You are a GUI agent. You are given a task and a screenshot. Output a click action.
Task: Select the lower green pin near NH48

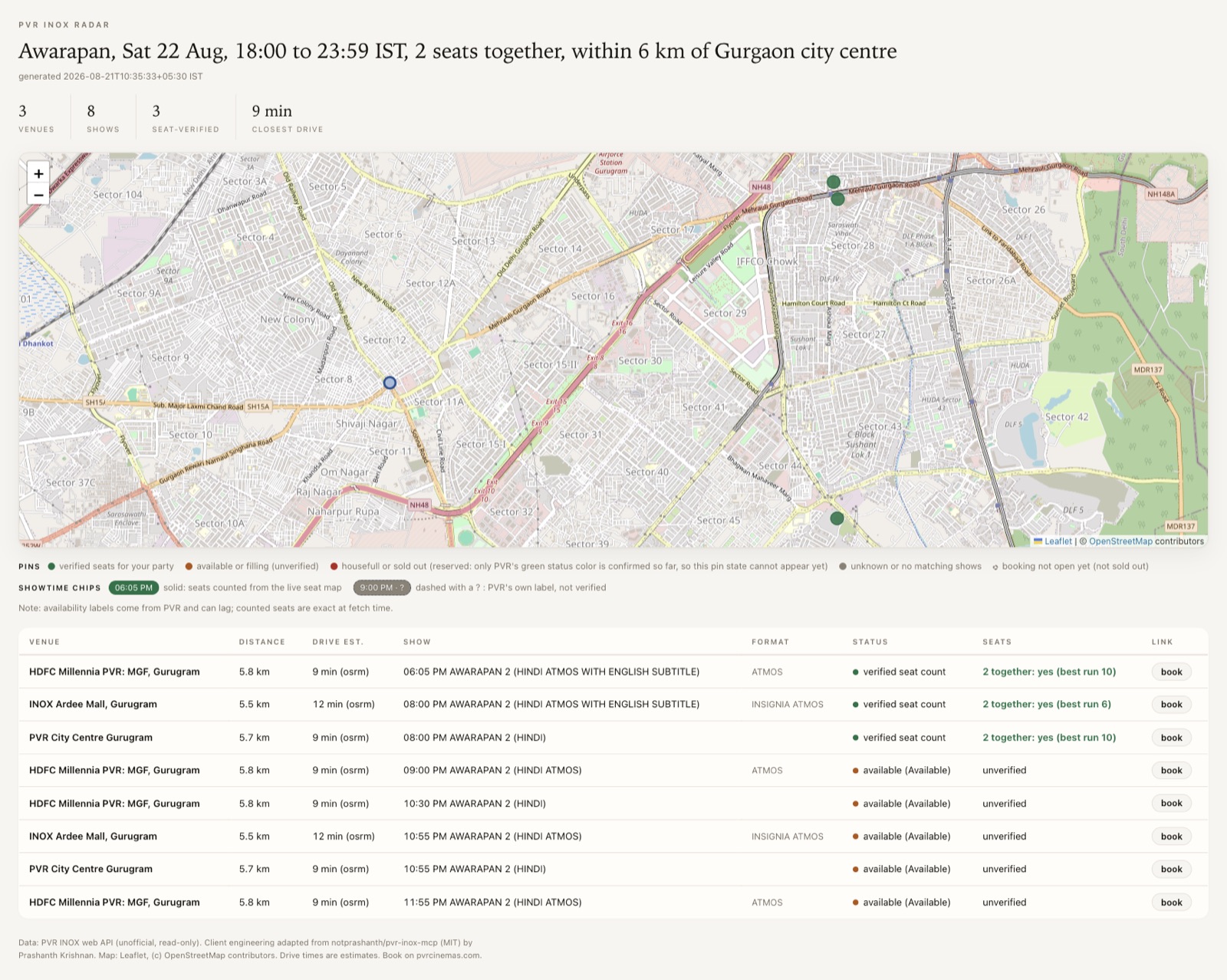(837, 199)
